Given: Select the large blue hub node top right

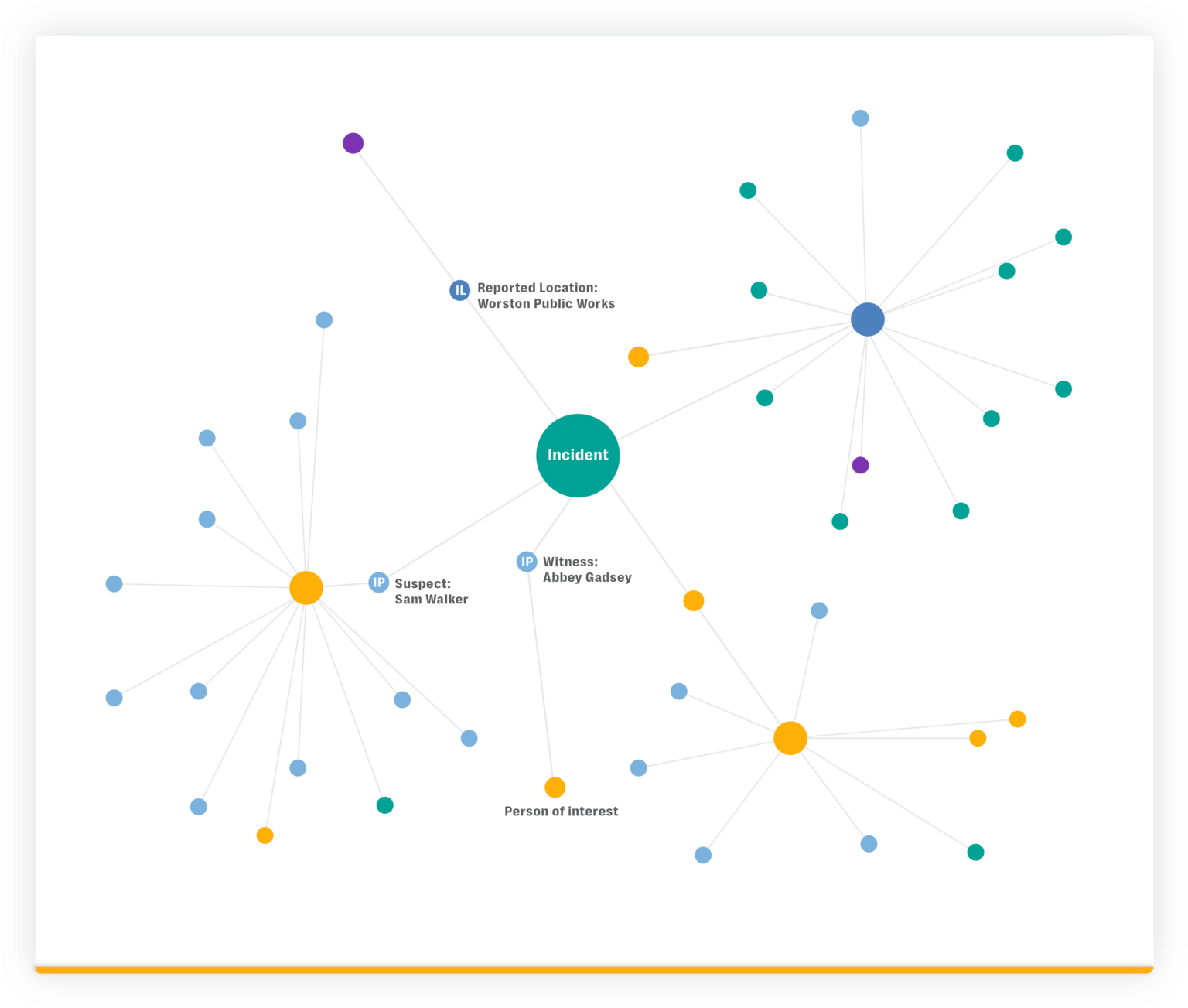Looking at the screenshot, I should click(867, 318).
